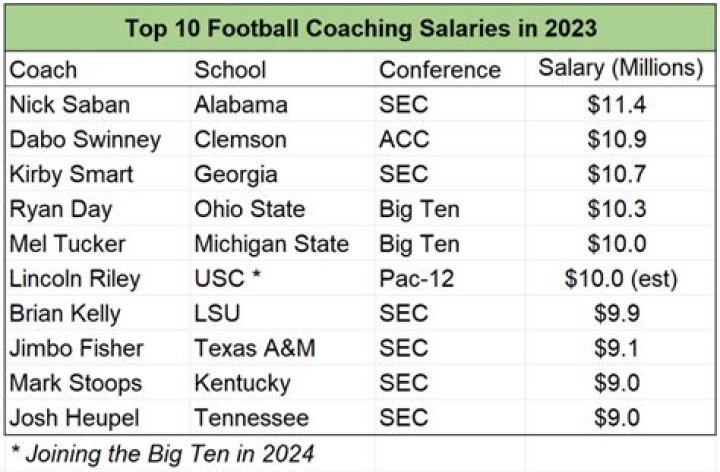Select the ACC conference cell
This screenshot has width=720, height=472.
tap(405, 140)
